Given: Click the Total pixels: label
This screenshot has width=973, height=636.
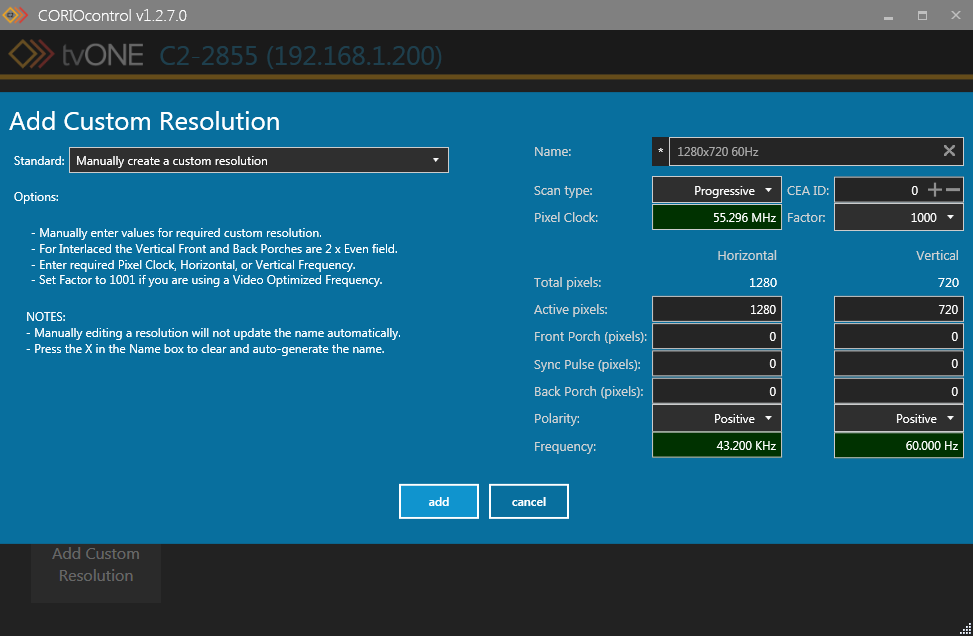Looking at the screenshot, I should (x=567, y=282).
